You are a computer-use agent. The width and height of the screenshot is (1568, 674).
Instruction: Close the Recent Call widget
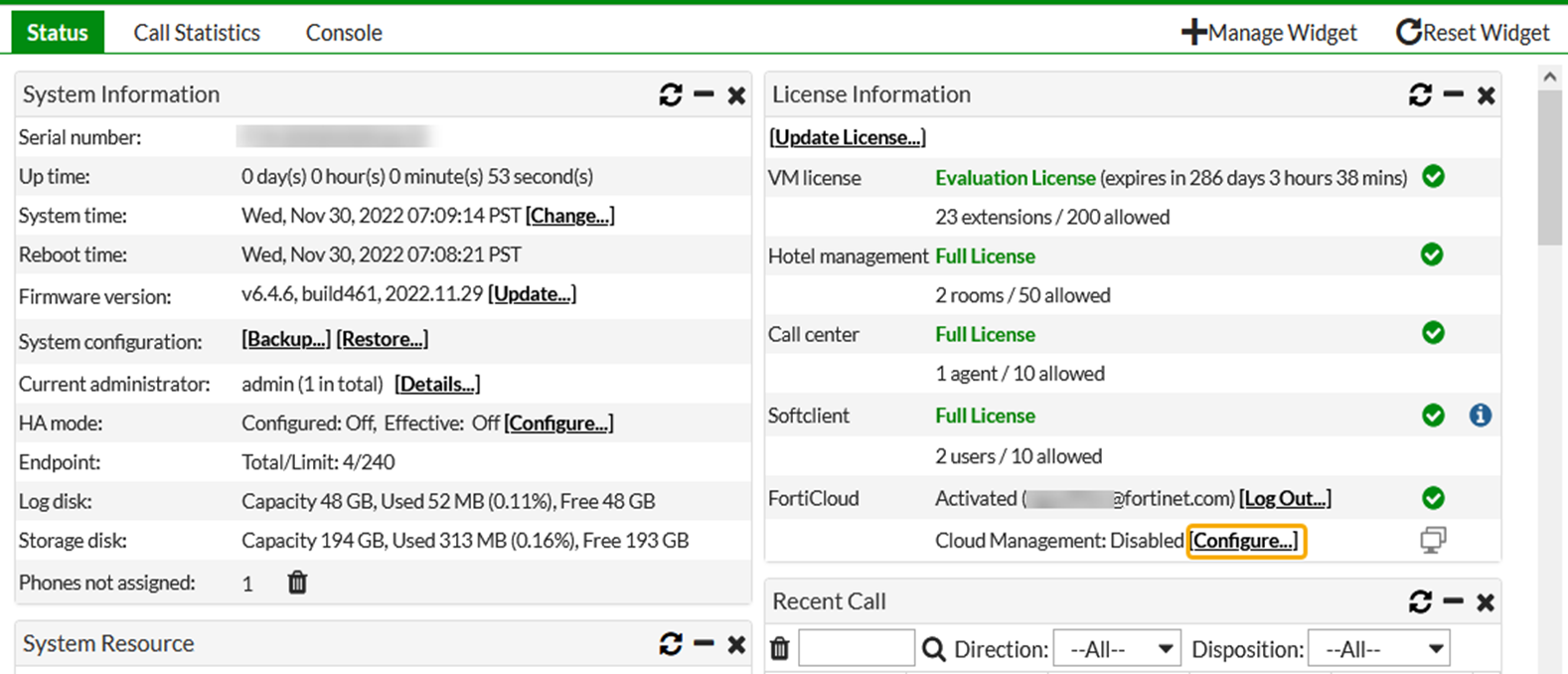(1486, 602)
